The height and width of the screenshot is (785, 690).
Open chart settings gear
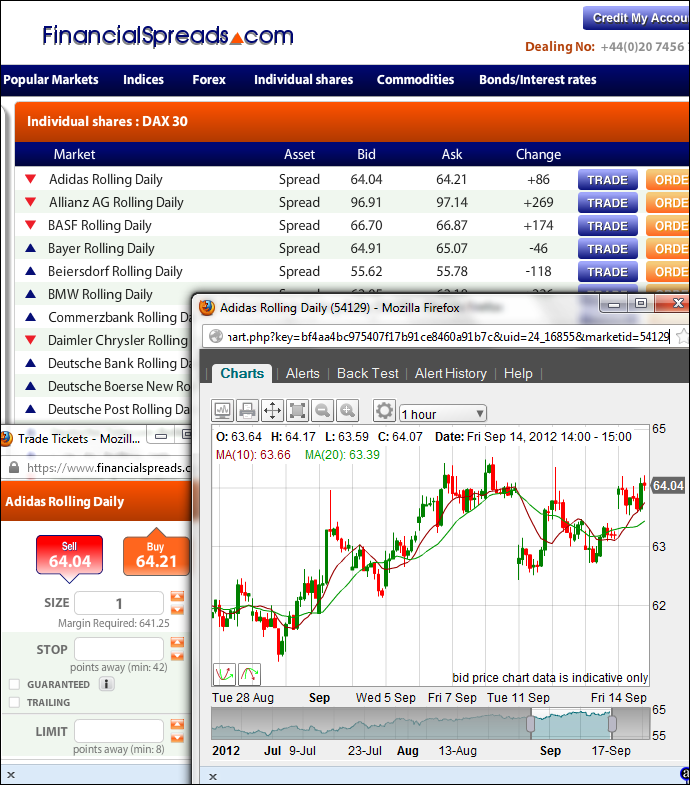point(384,411)
